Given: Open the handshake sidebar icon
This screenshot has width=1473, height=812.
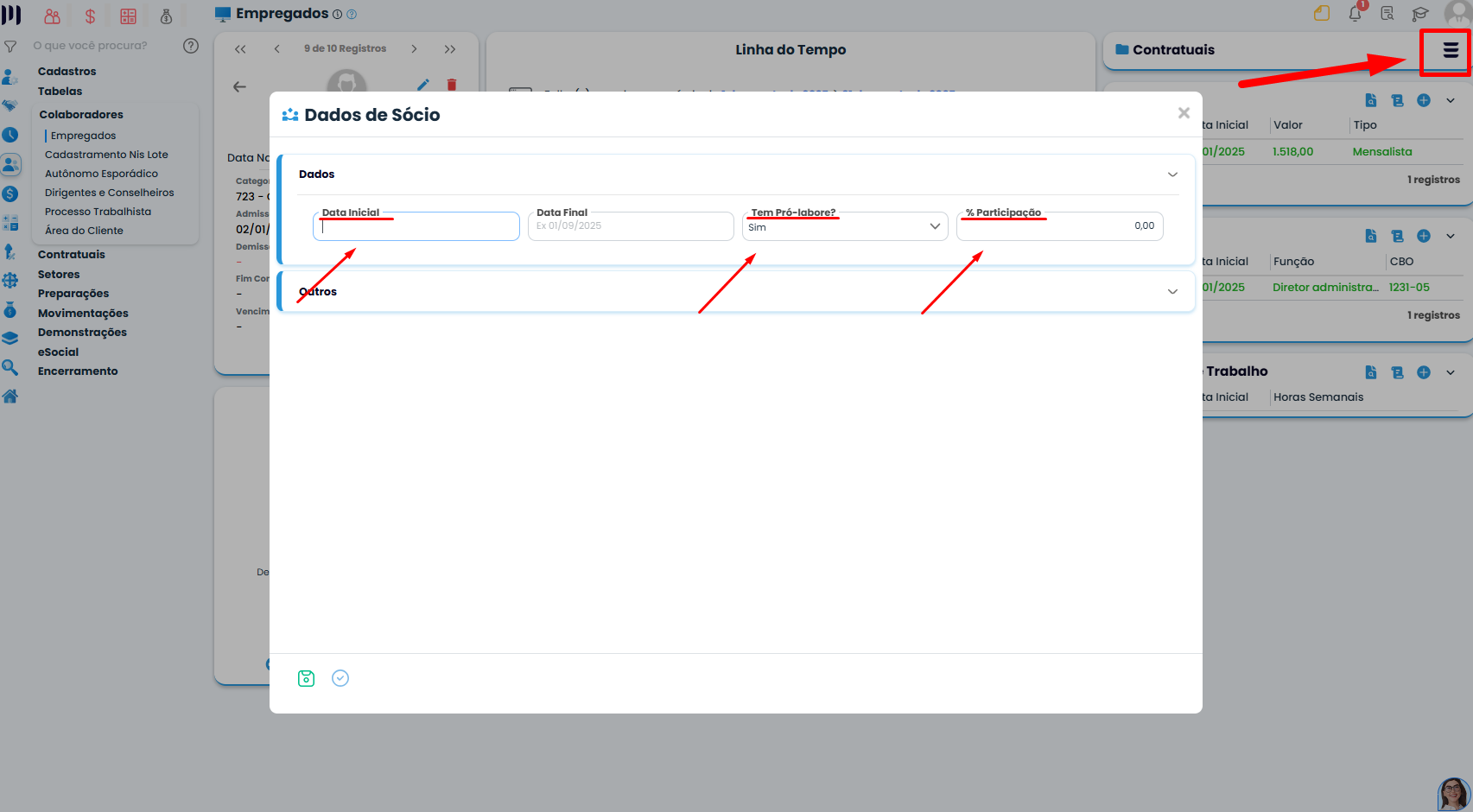Looking at the screenshot, I should point(10,105).
